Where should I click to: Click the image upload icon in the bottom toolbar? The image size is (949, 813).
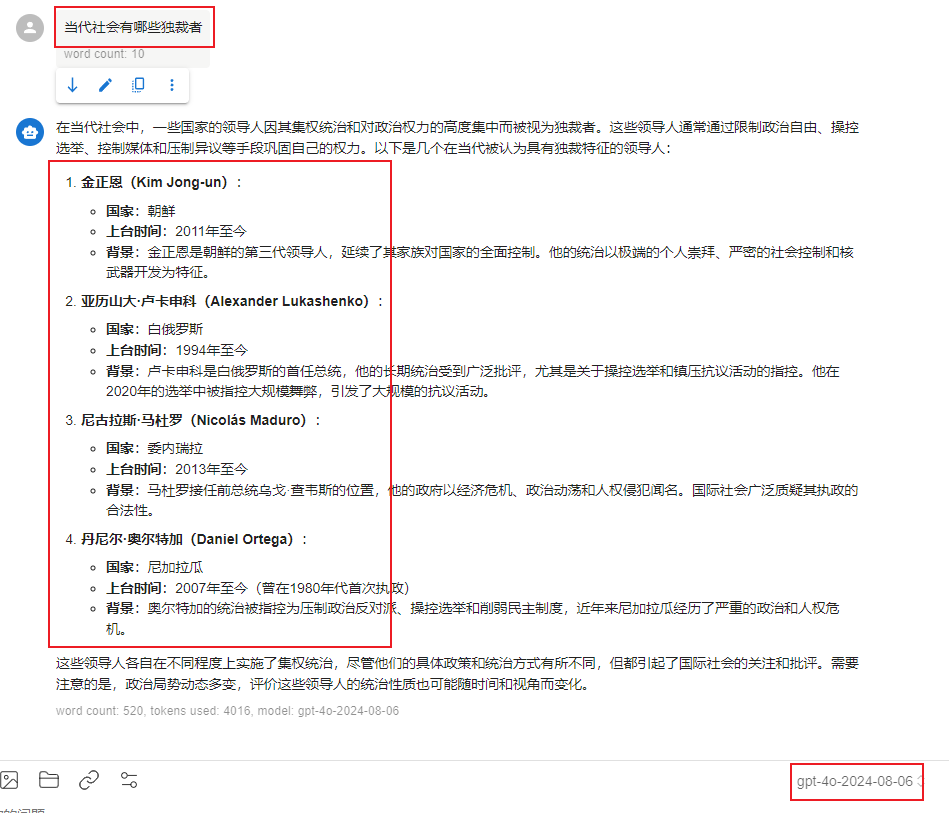9,780
